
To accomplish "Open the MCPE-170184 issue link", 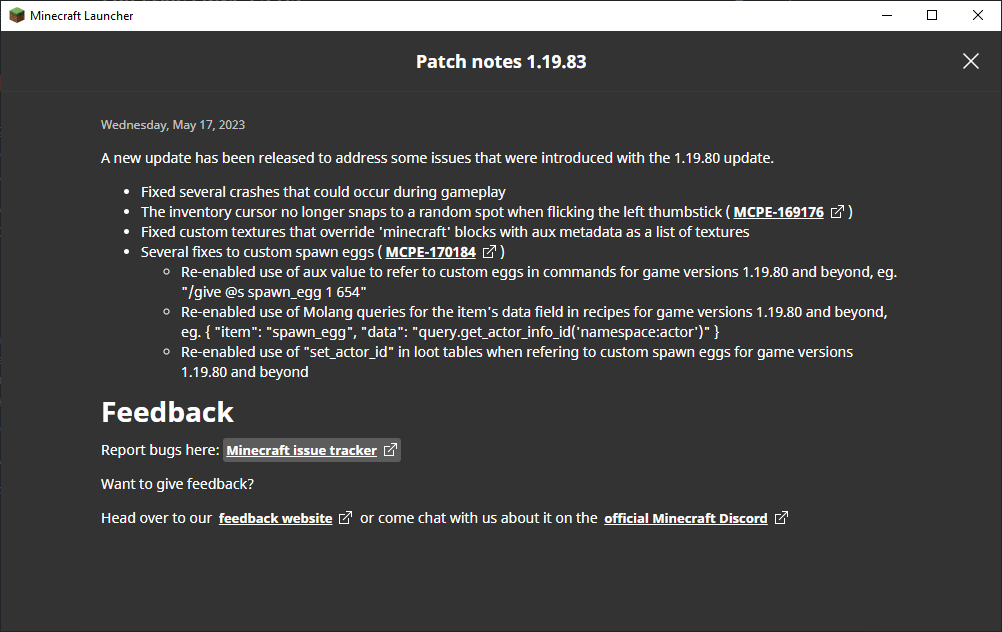I will tap(430, 252).
